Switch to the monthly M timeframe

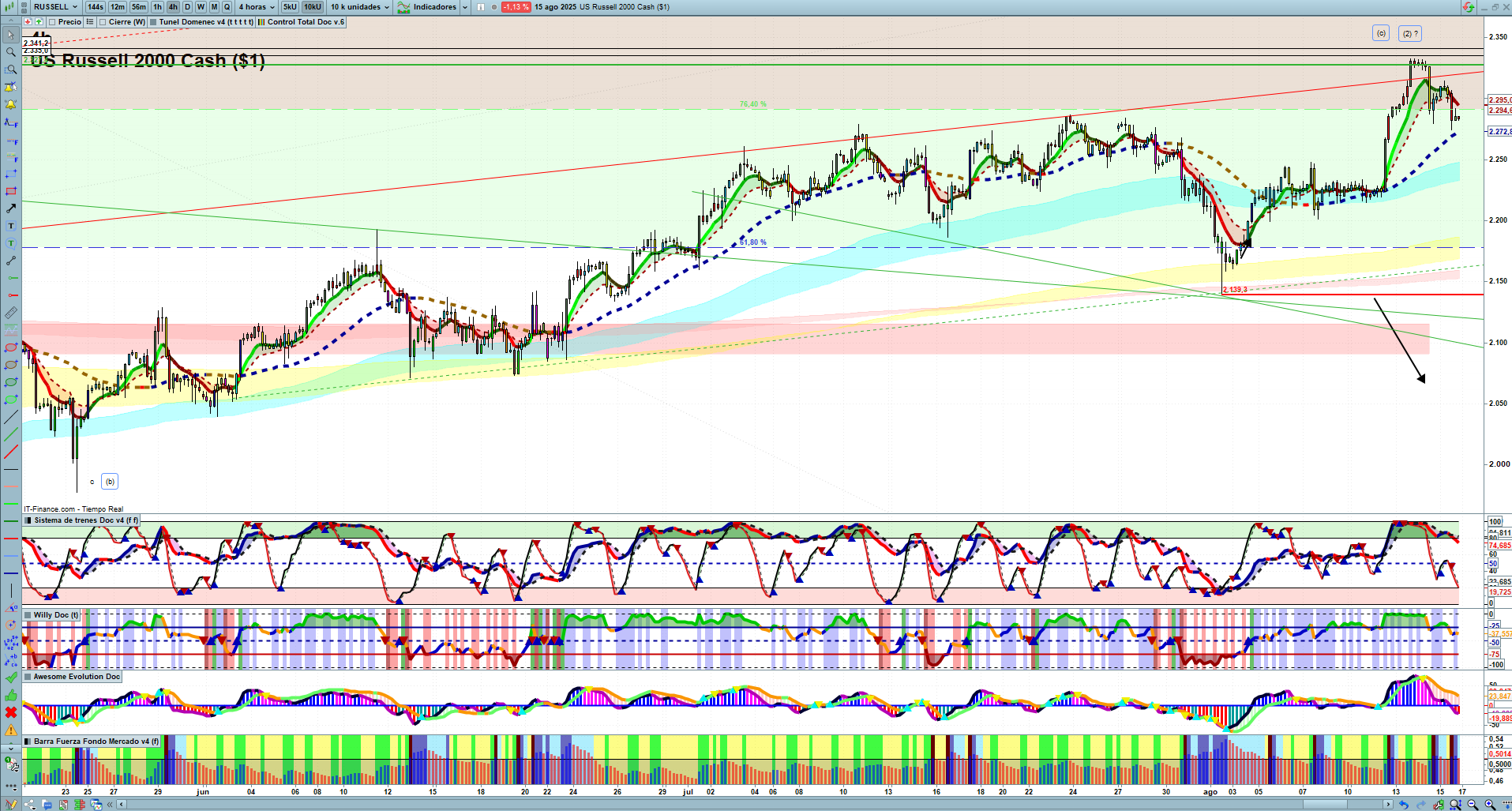click(214, 7)
